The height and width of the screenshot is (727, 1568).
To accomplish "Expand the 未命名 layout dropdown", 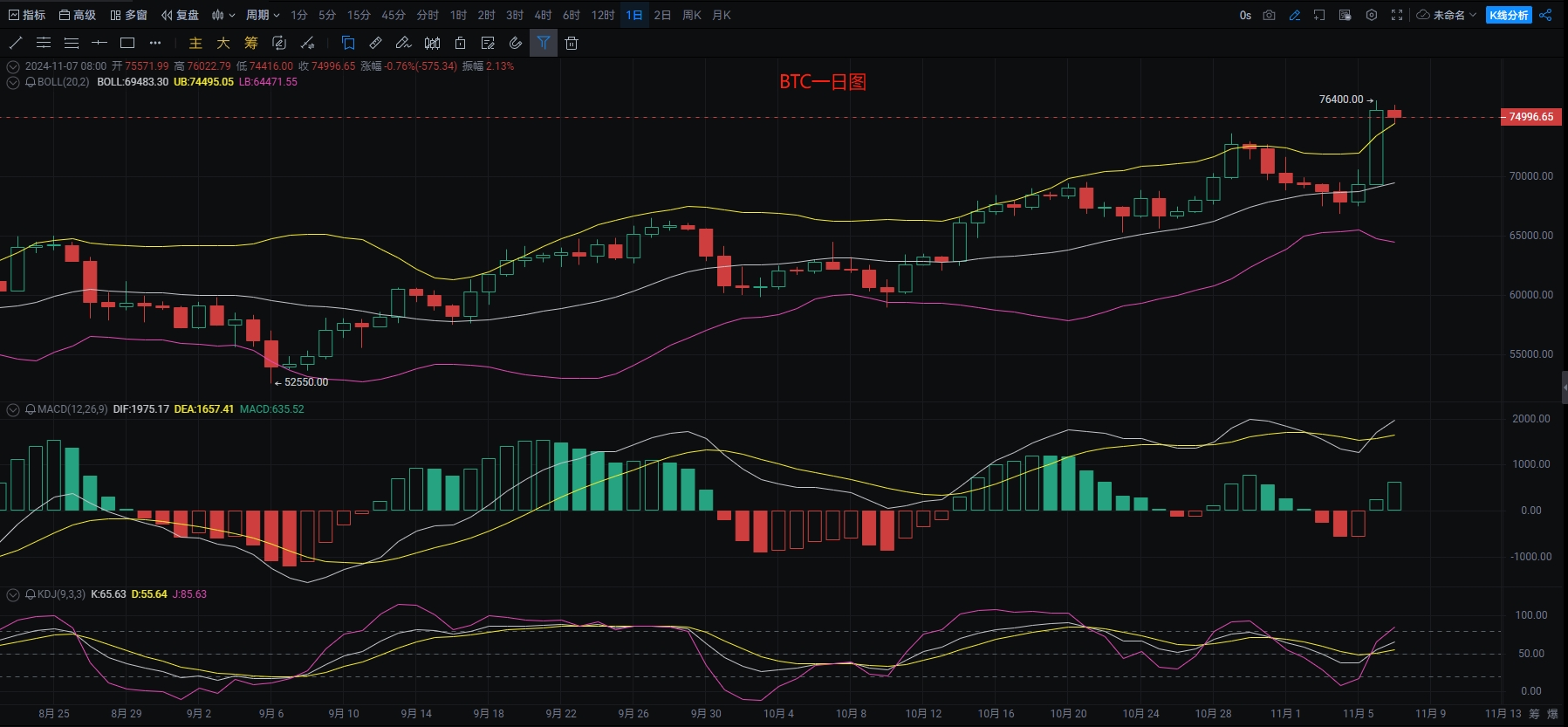I will tap(1447, 15).
